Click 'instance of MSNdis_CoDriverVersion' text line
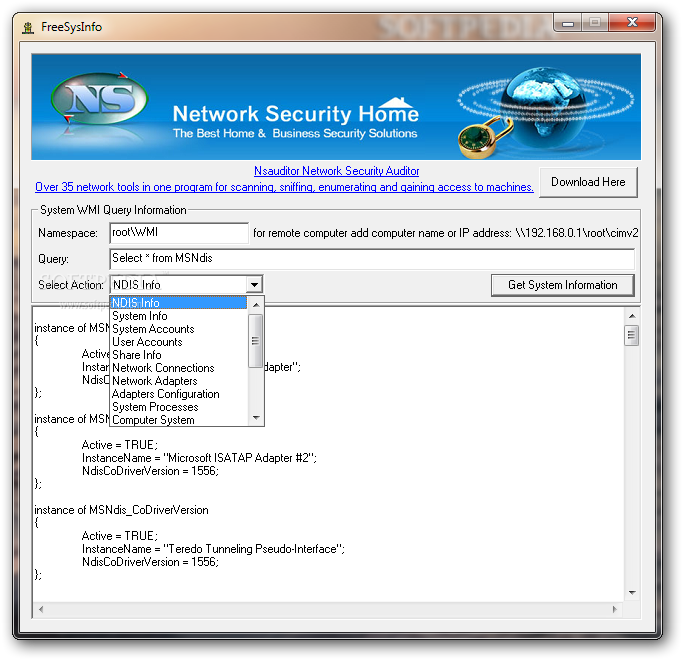 tap(122, 510)
